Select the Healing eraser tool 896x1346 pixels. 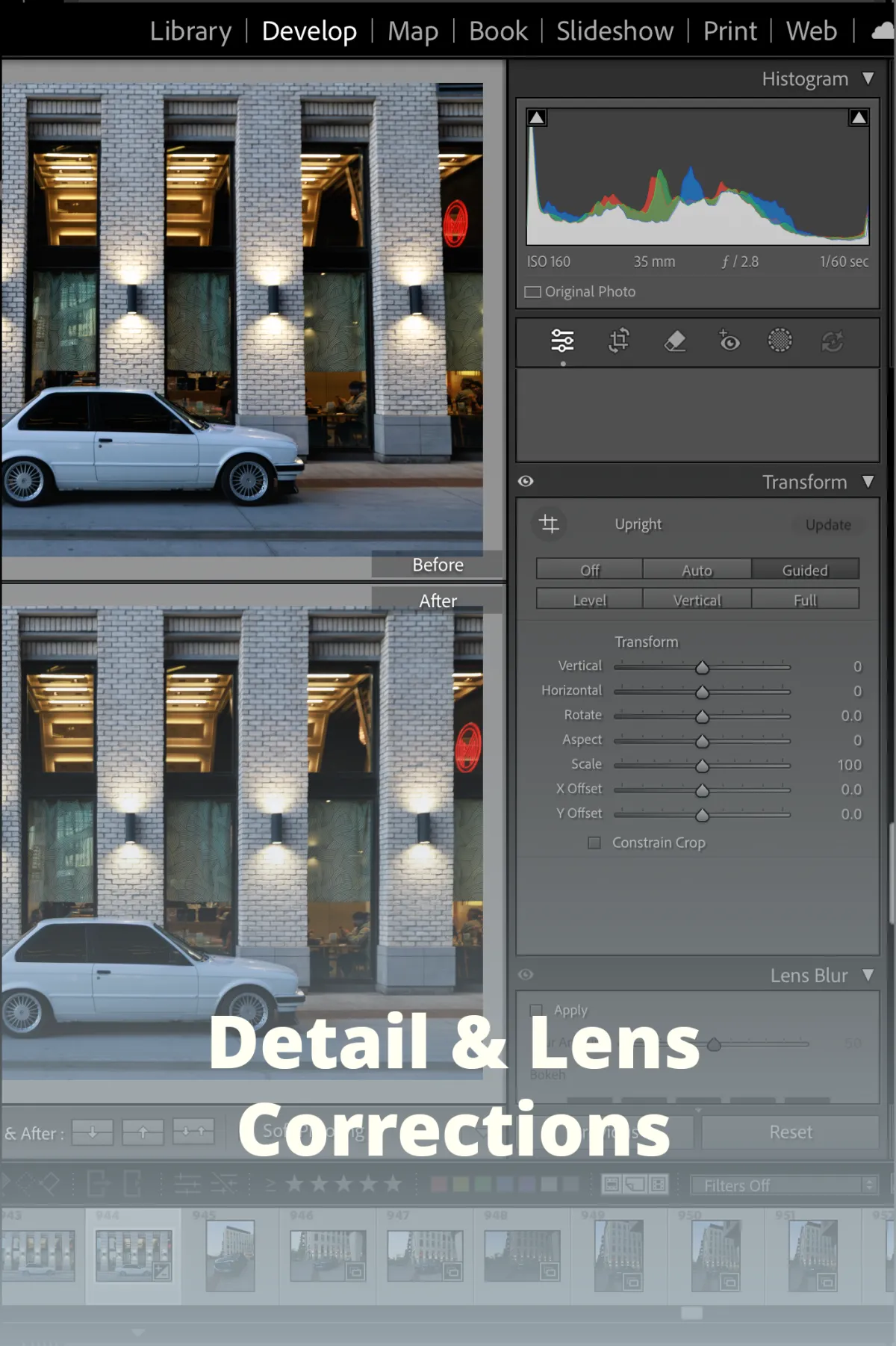(x=674, y=341)
